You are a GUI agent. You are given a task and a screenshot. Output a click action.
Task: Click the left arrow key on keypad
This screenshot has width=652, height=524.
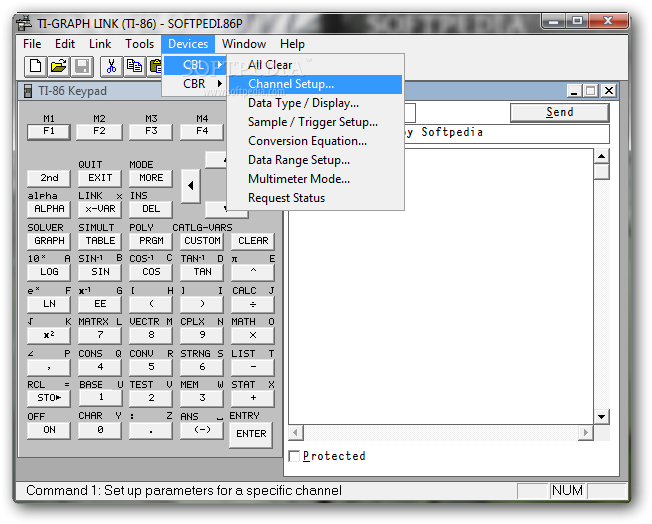click(x=190, y=186)
